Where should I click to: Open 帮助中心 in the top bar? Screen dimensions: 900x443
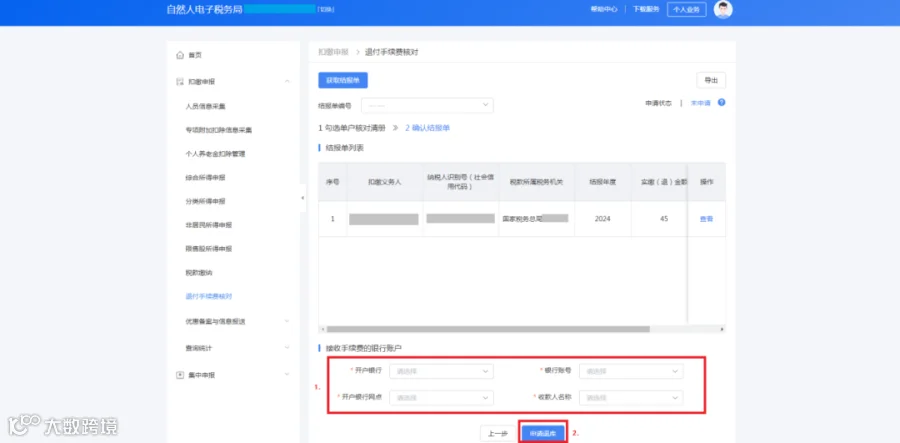click(604, 9)
